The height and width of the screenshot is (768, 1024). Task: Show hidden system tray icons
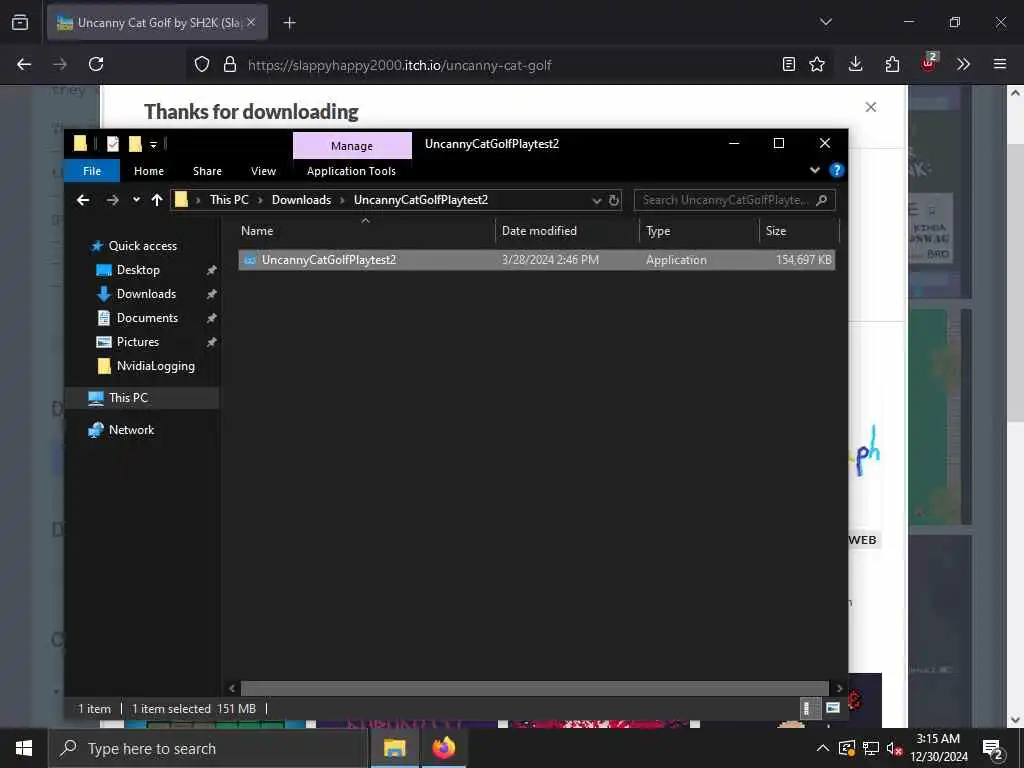click(823, 748)
